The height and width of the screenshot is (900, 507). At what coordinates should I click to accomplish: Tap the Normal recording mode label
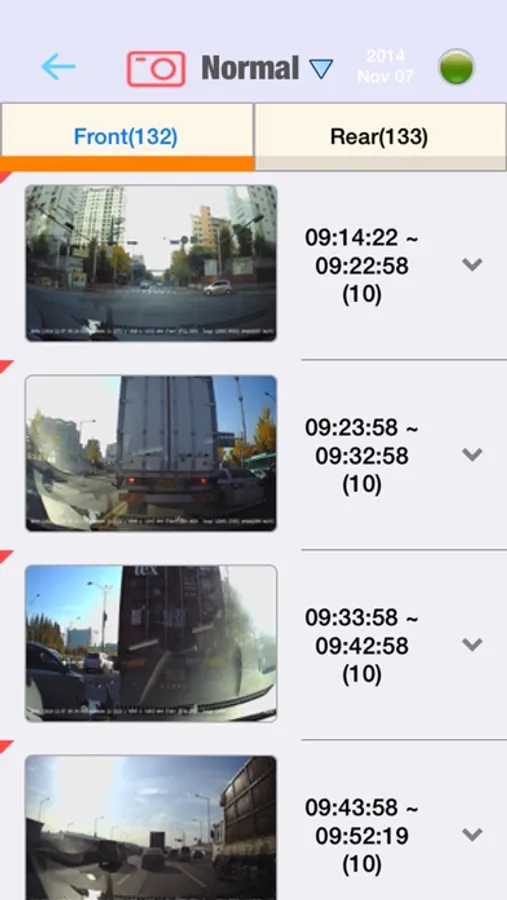pos(250,68)
